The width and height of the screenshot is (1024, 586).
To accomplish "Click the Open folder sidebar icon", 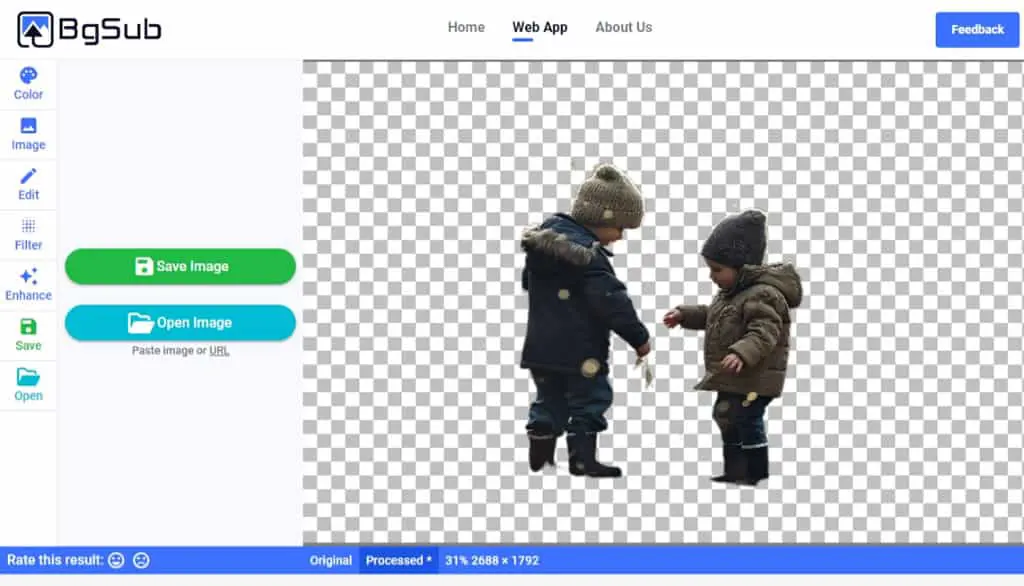I will pyautogui.click(x=28, y=385).
